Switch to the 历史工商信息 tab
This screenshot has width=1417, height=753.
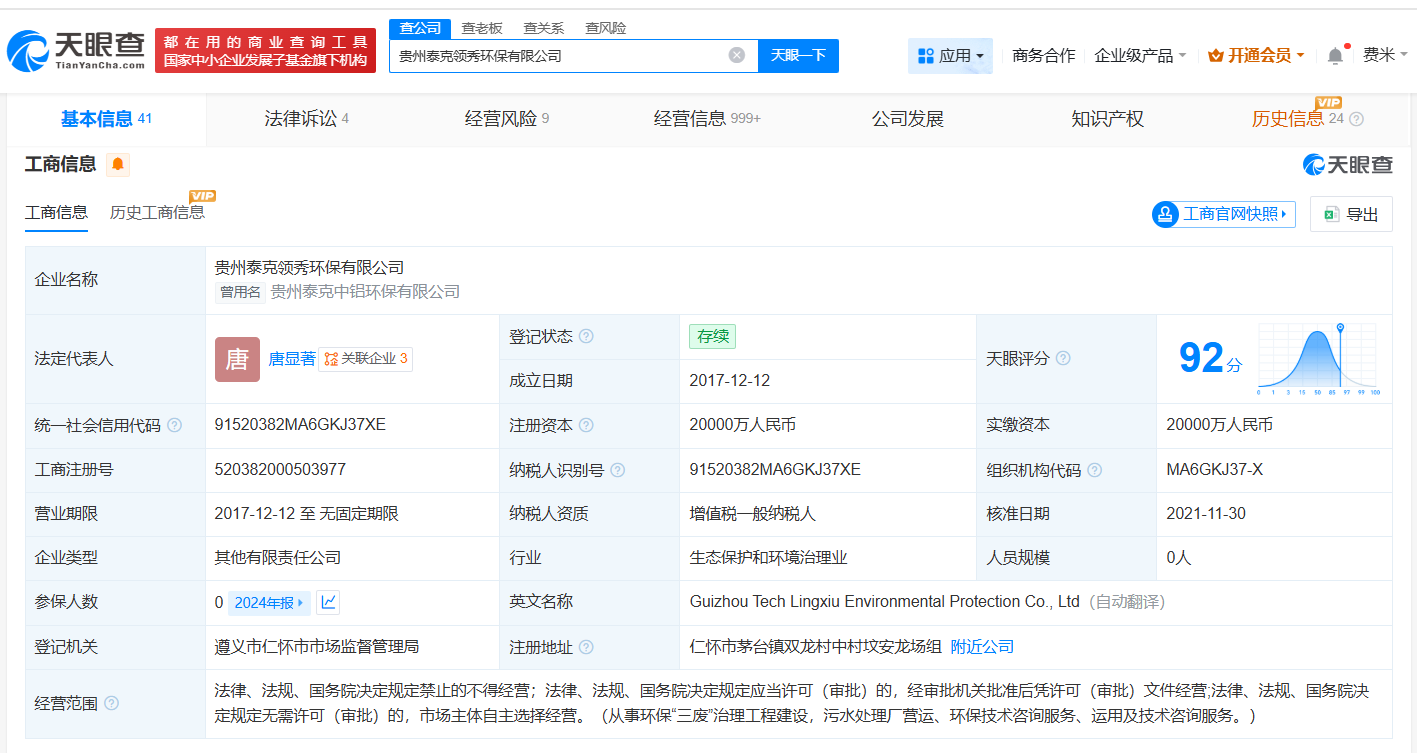(158, 213)
